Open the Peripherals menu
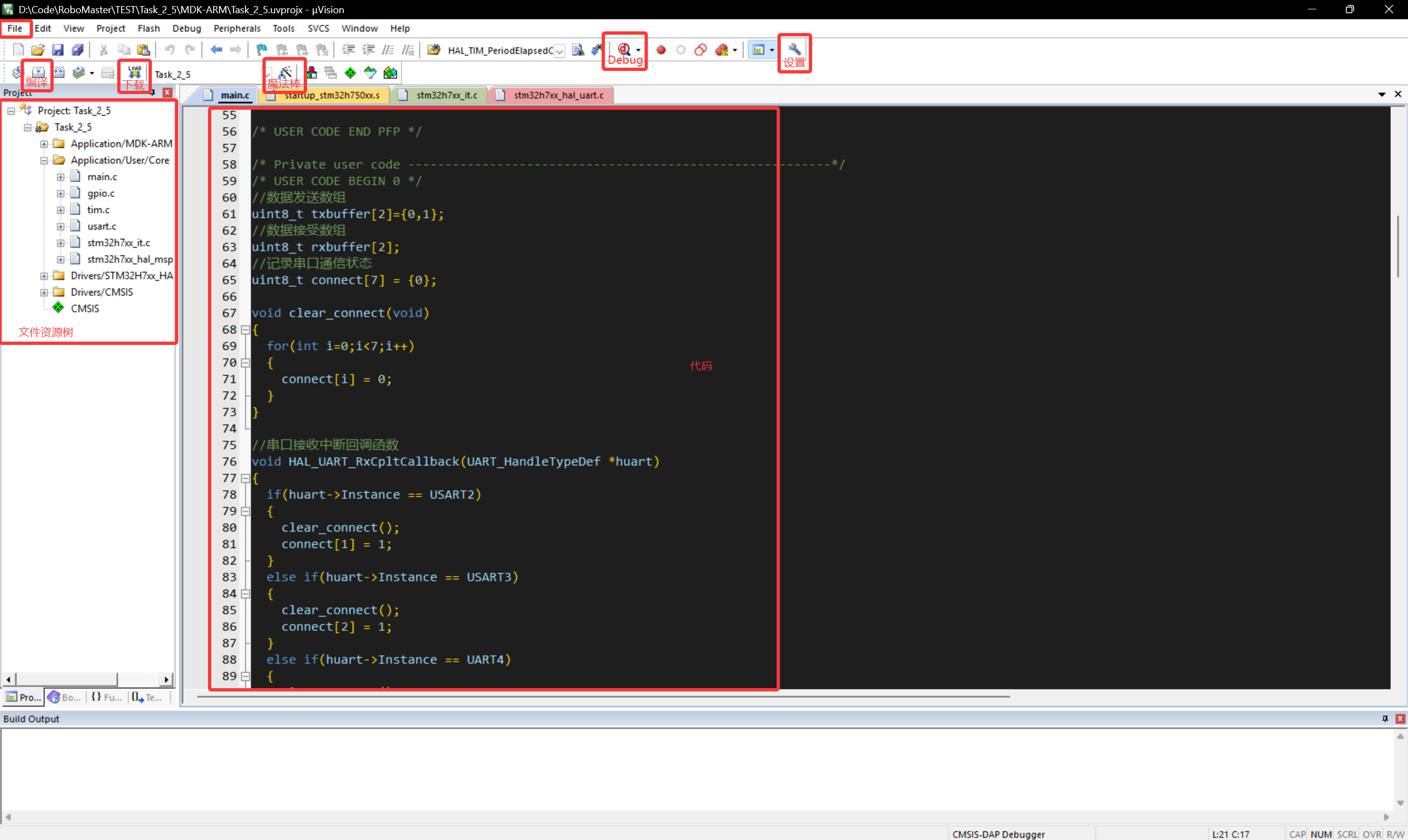The height and width of the screenshot is (840, 1408). (237, 28)
